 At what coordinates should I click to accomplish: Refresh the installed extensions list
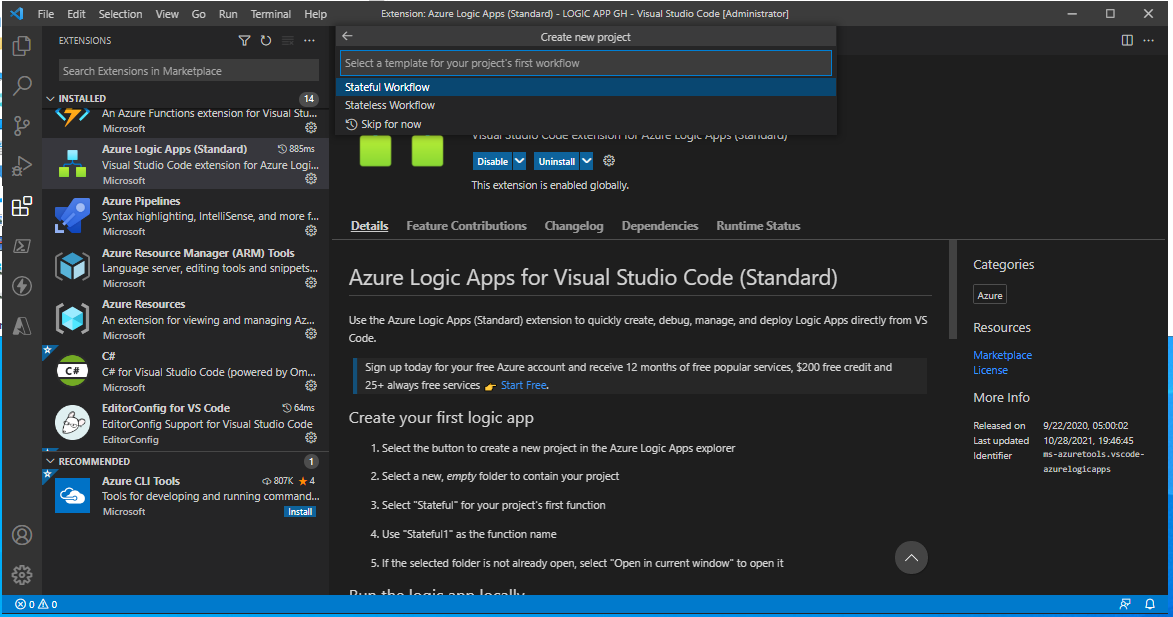pyautogui.click(x=265, y=40)
